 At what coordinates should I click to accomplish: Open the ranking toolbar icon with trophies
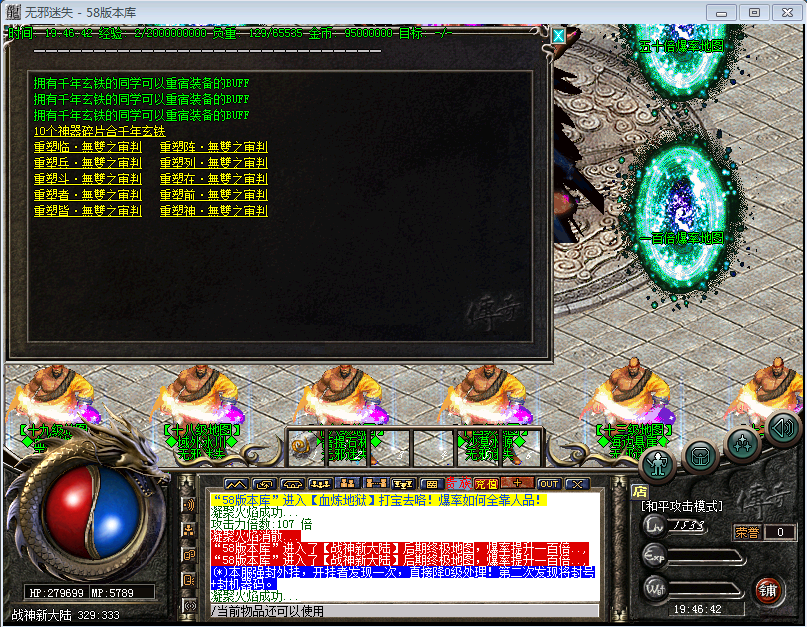(404, 484)
